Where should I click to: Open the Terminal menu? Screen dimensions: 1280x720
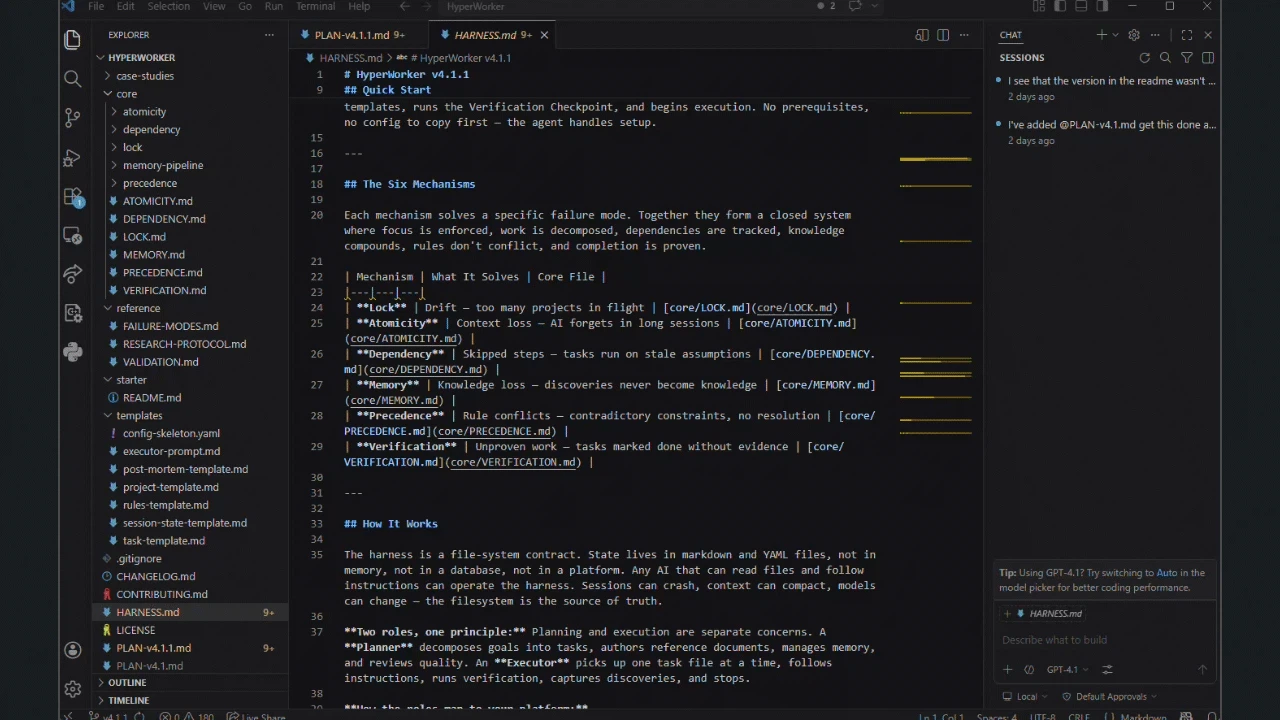tap(315, 7)
